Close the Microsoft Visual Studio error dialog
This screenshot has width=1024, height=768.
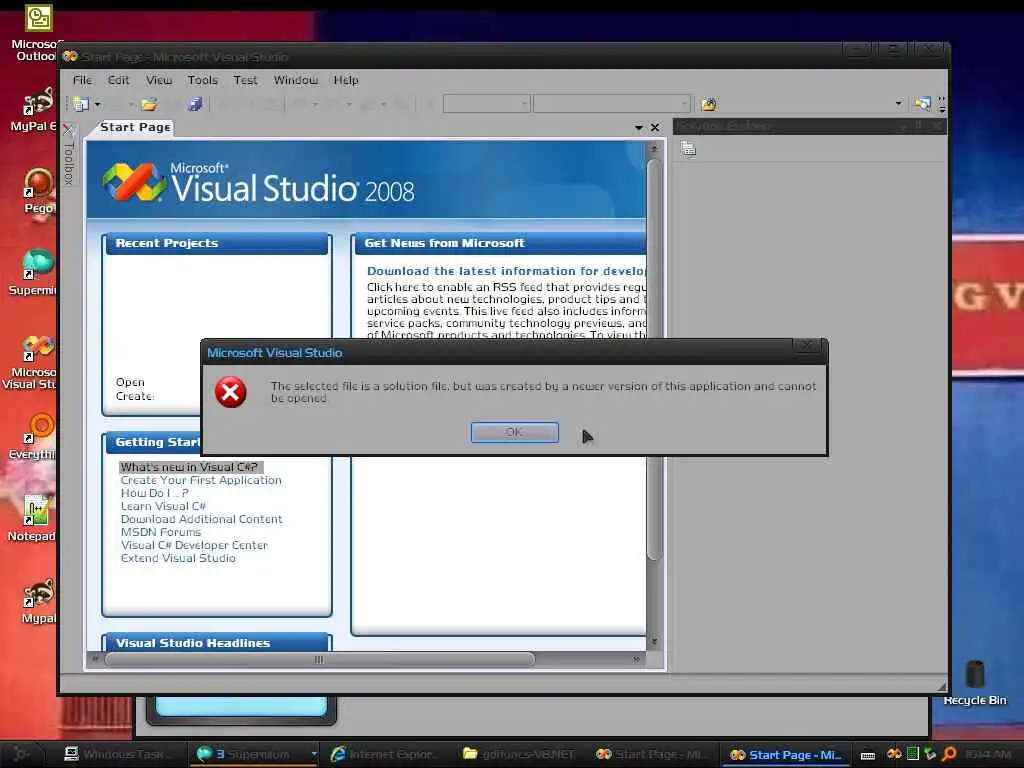807,345
